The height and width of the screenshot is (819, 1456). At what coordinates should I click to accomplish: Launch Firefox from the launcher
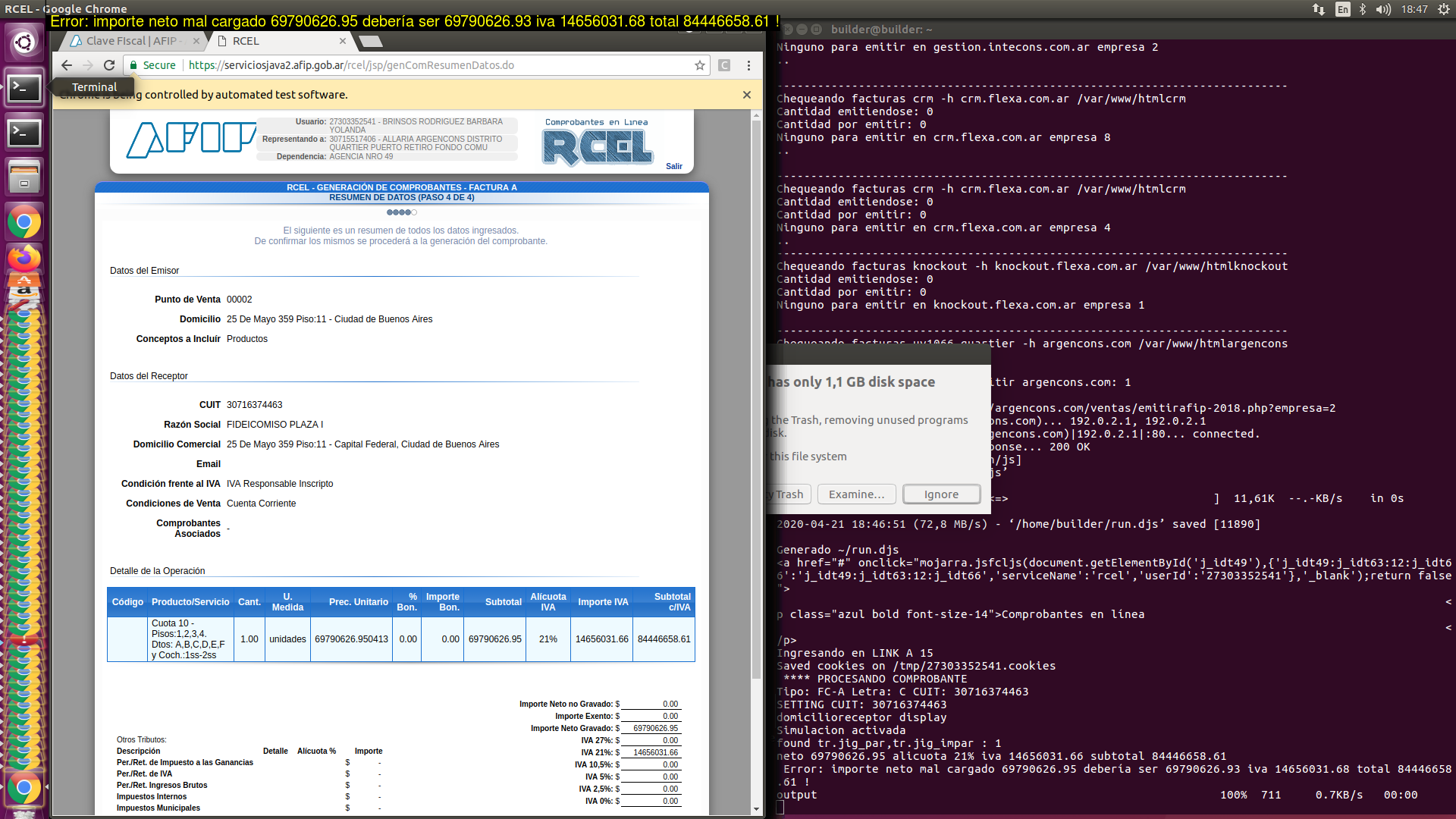click(x=24, y=259)
